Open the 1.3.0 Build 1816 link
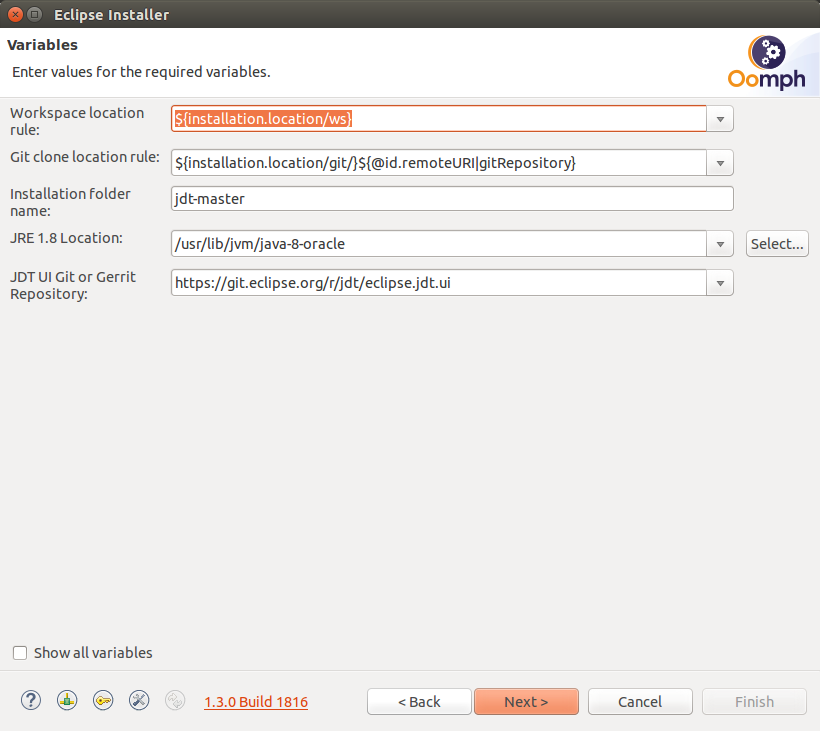Screen dimensions: 820x731 [x=256, y=702]
